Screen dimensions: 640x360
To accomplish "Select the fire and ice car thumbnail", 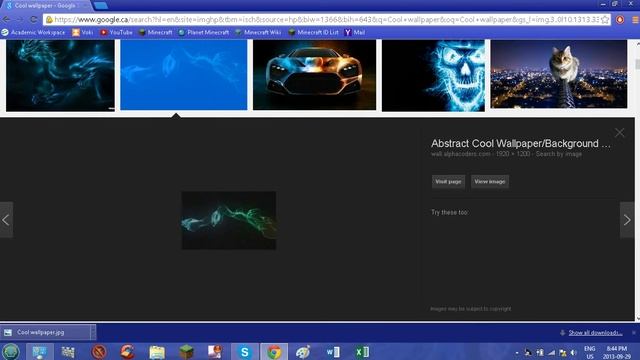I will coord(314,75).
